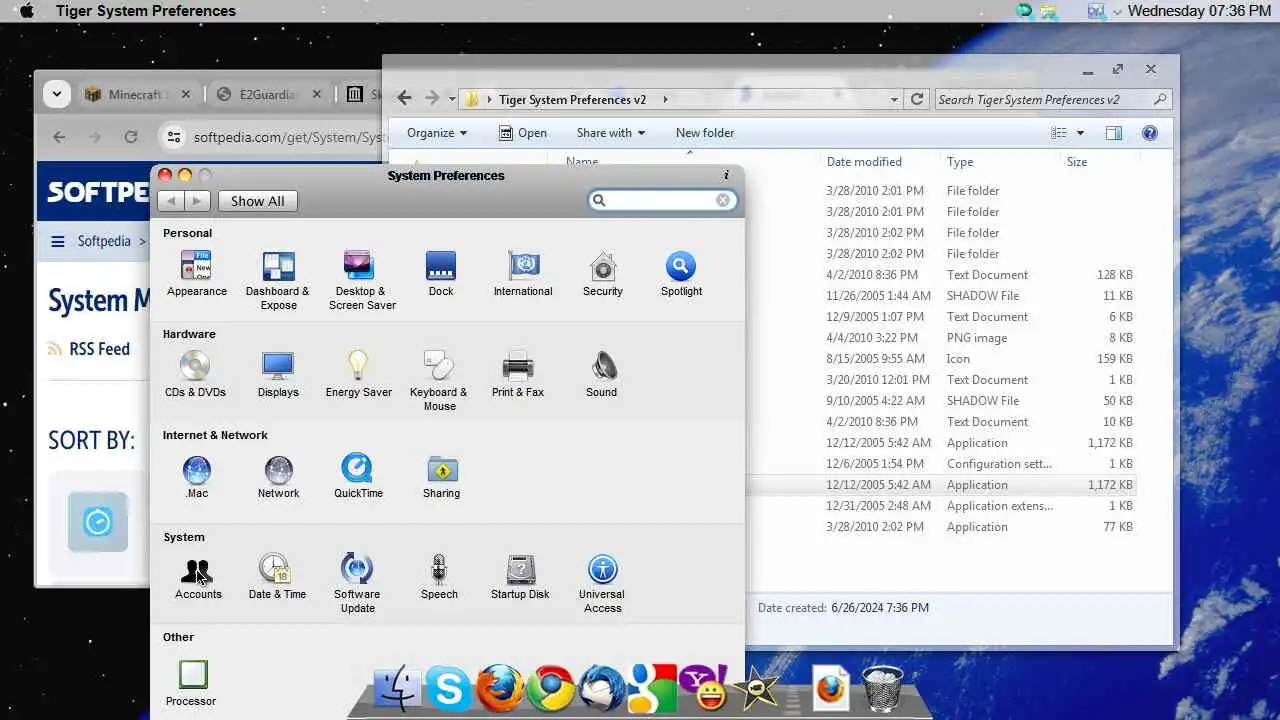The width and height of the screenshot is (1280, 720).
Task: Open the Dock preference pane
Action: pyautogui.click(x=441, y=273)
